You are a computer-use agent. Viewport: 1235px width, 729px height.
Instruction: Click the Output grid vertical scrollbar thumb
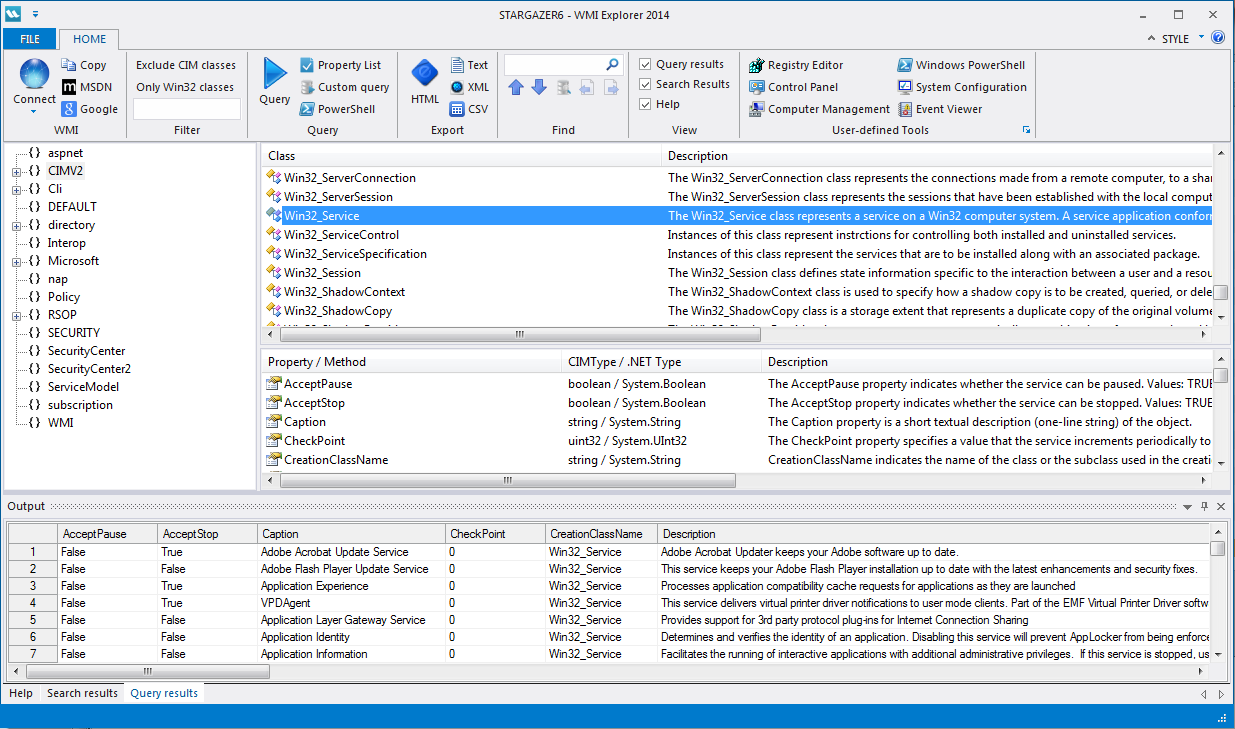(x=1217, y=549)
